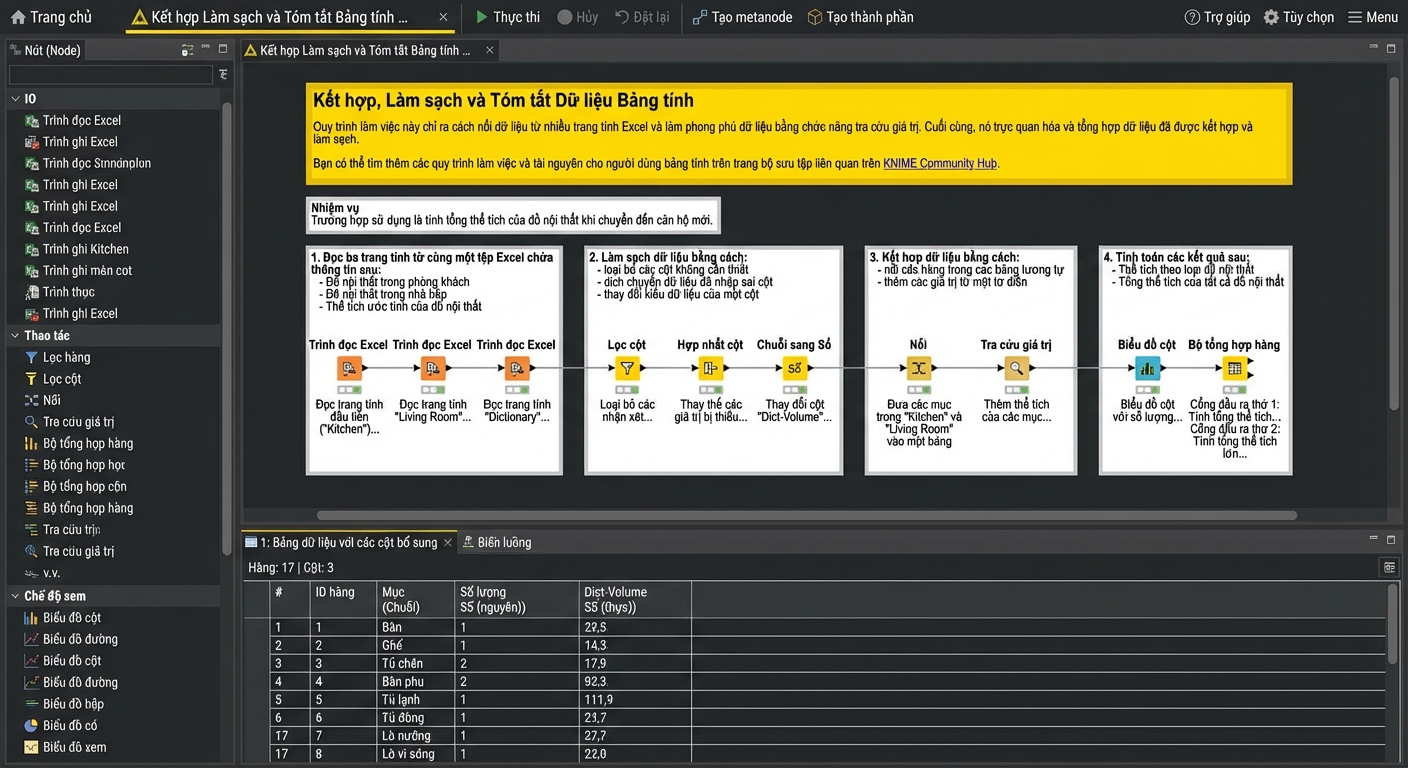This screenshot has width=1408, height=768.
Task: Select the v.v. entry in node list
Action: pyautogui.click(x=42, y=573)
